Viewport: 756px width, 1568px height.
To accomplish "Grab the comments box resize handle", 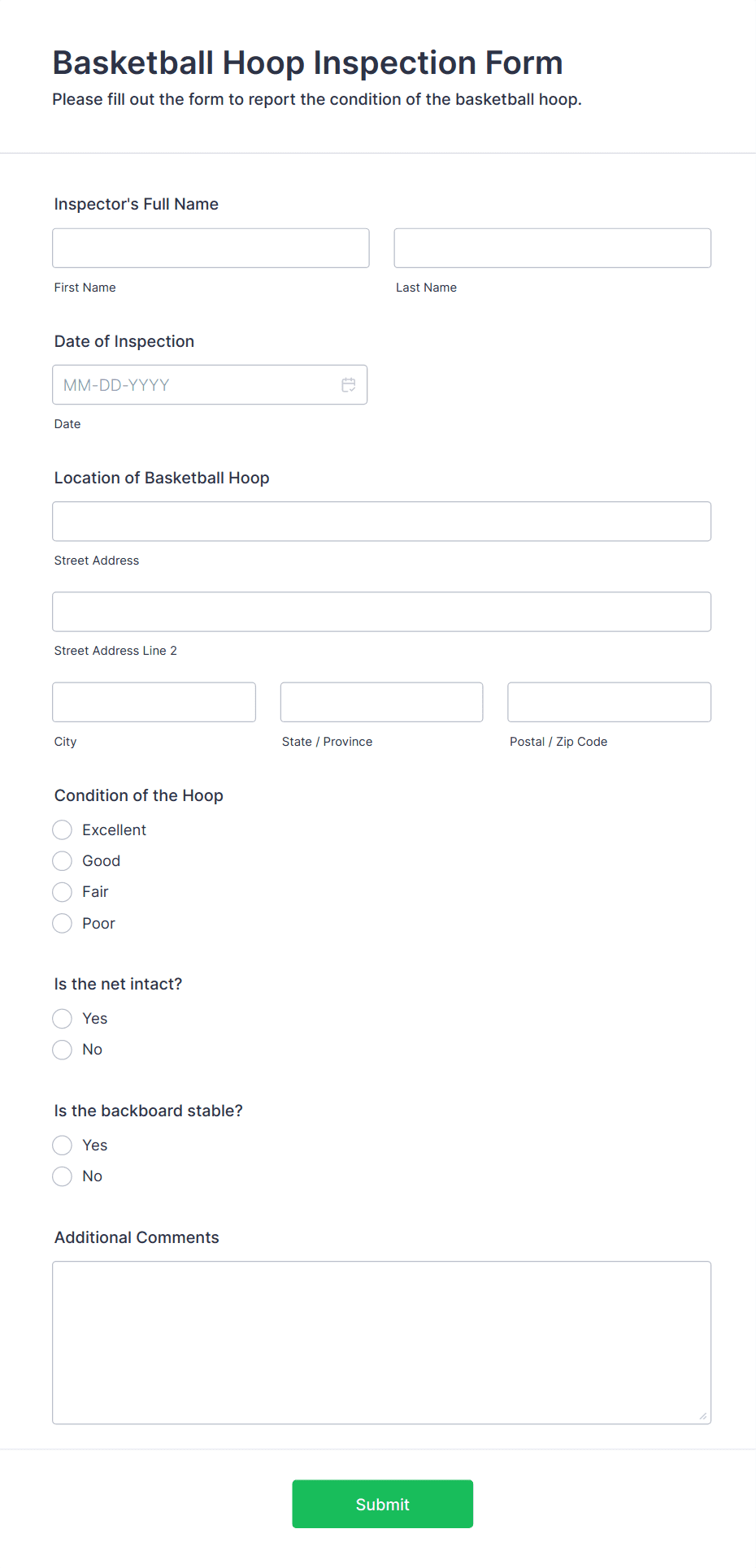I will point(703,1416).
